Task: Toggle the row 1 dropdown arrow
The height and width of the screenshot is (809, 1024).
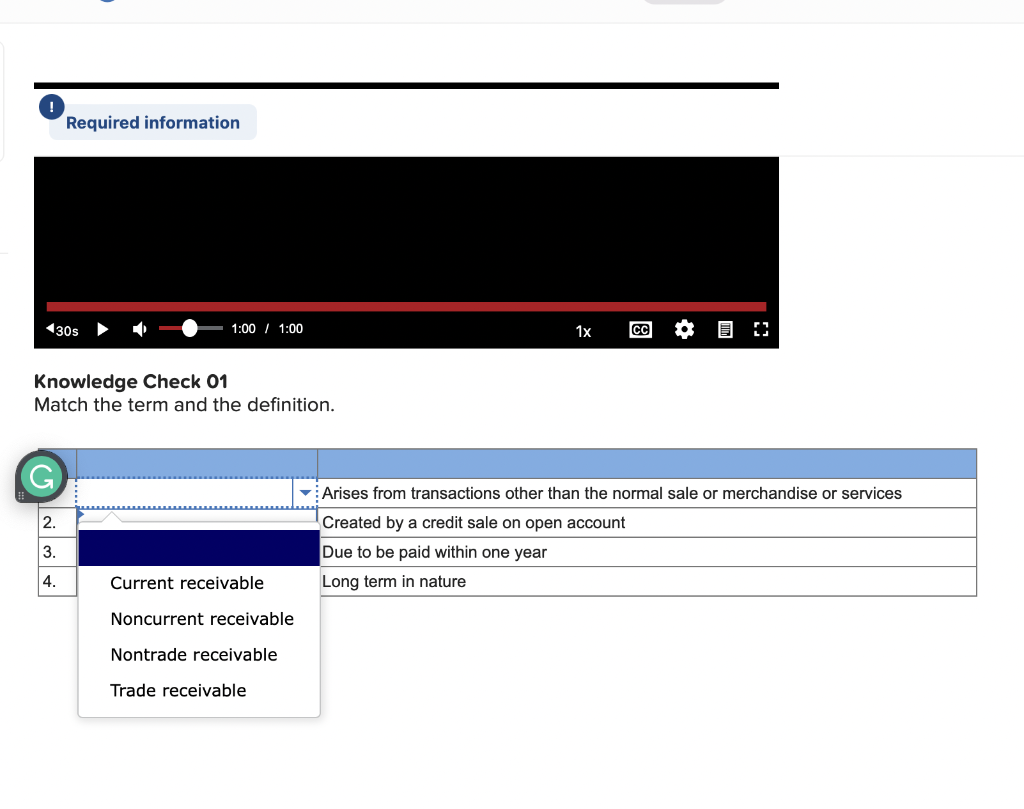Action: 305,493
